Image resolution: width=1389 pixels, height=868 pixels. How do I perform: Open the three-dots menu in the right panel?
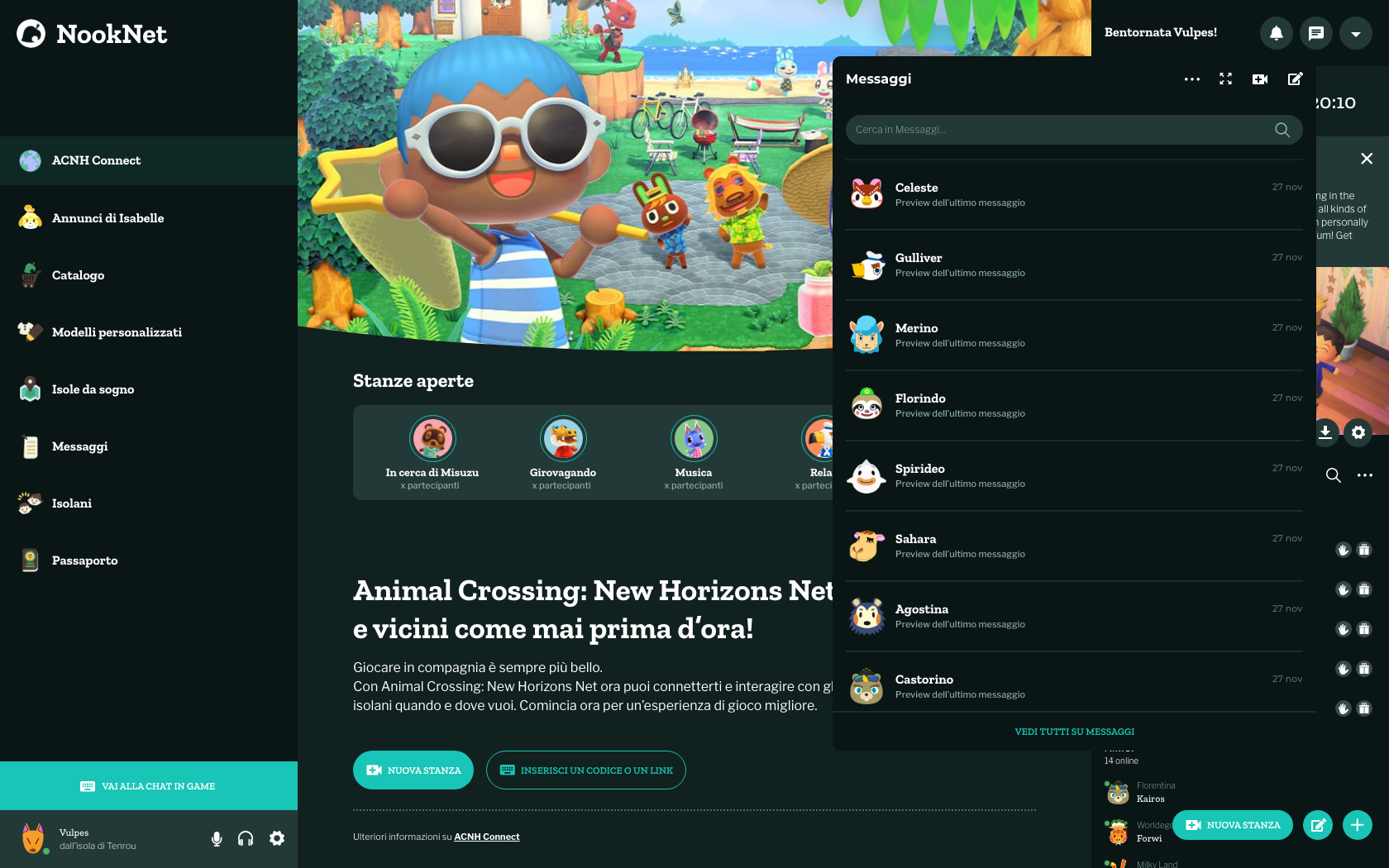1365,475
